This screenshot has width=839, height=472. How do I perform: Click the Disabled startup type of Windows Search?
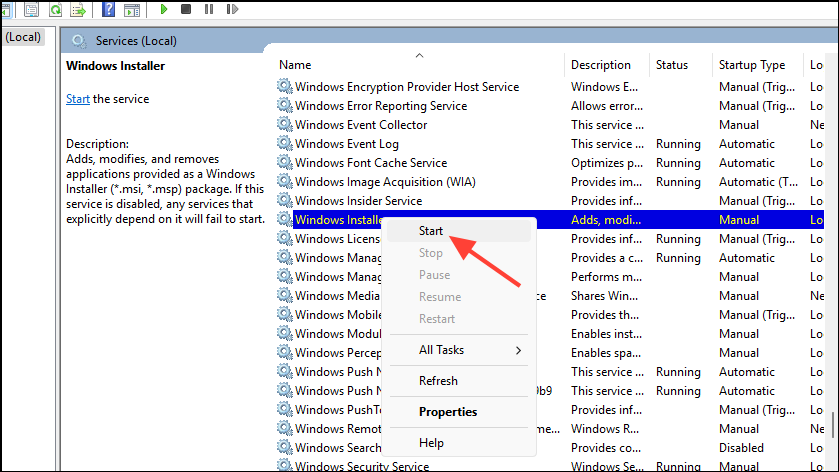click(x=741, y=448)
